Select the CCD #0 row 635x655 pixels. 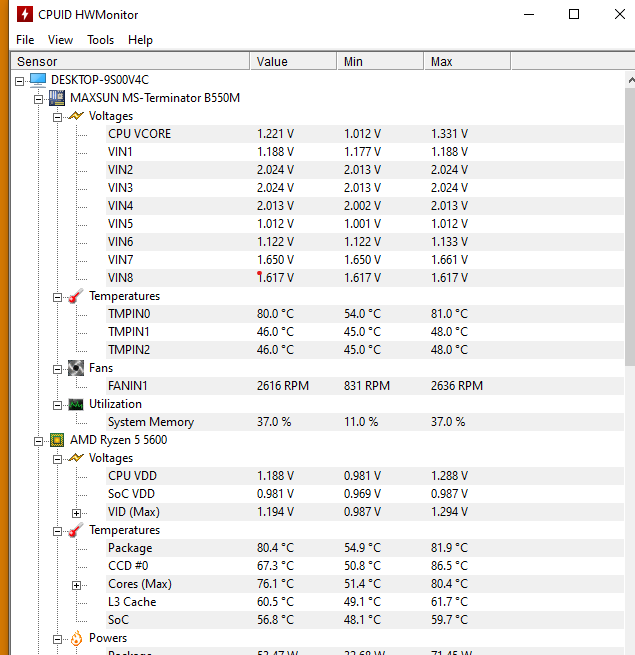tap(365, 566)
